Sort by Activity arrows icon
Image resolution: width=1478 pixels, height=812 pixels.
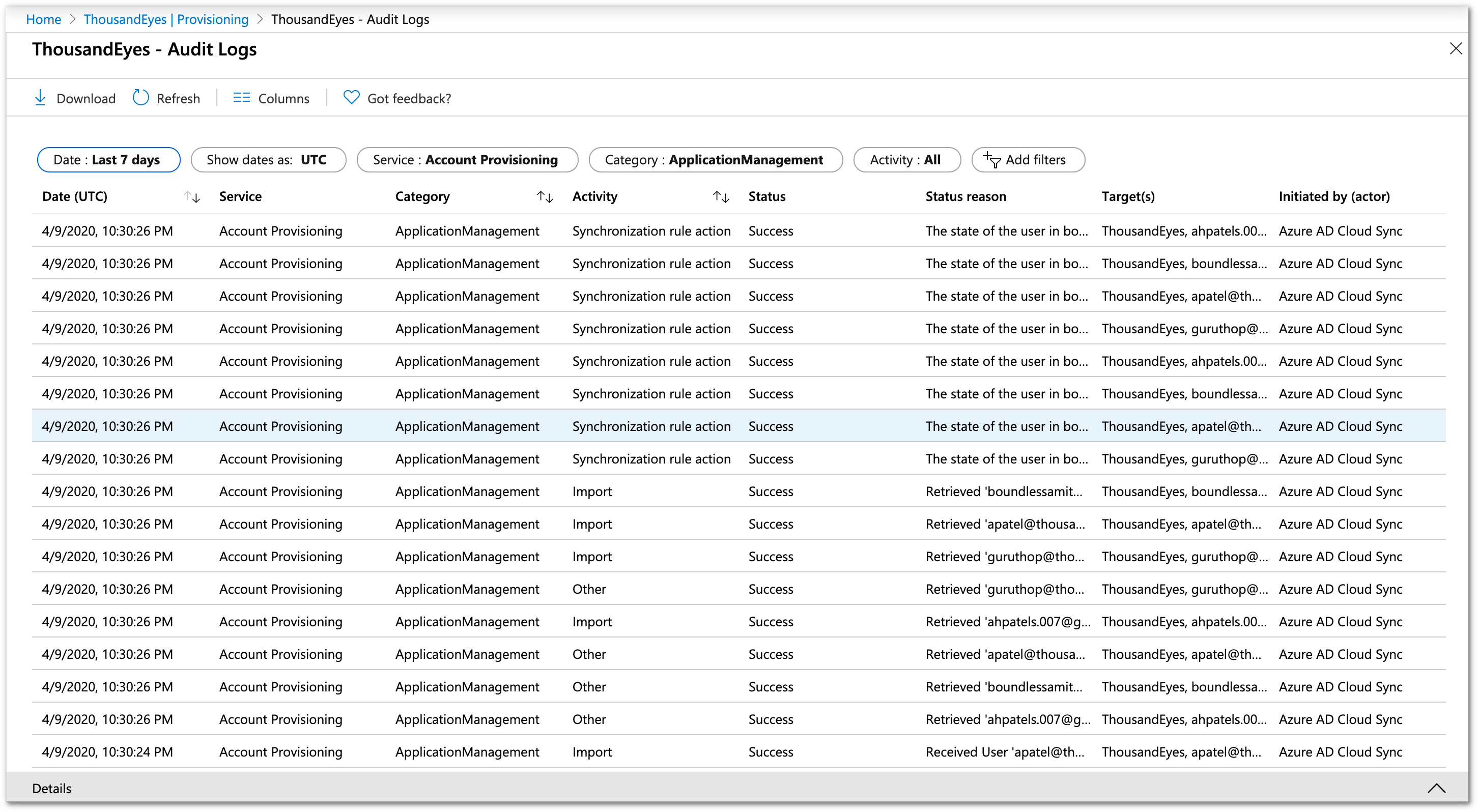pyautogui.click(x=721, y=197)
